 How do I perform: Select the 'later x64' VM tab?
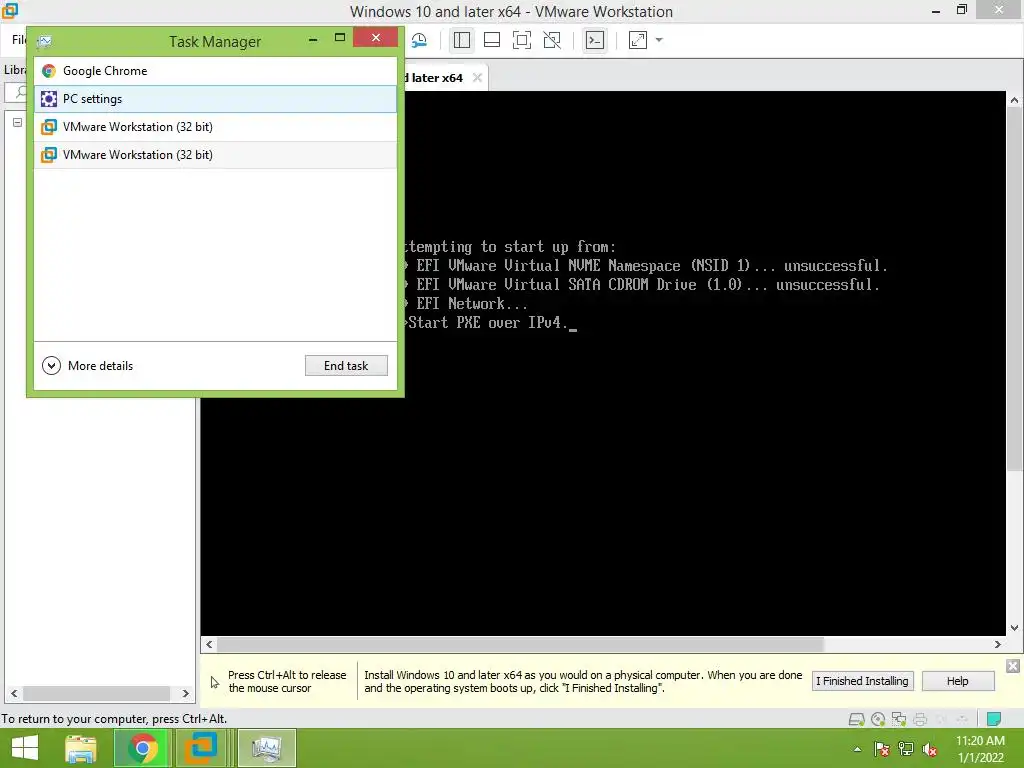tap(435, 78)
